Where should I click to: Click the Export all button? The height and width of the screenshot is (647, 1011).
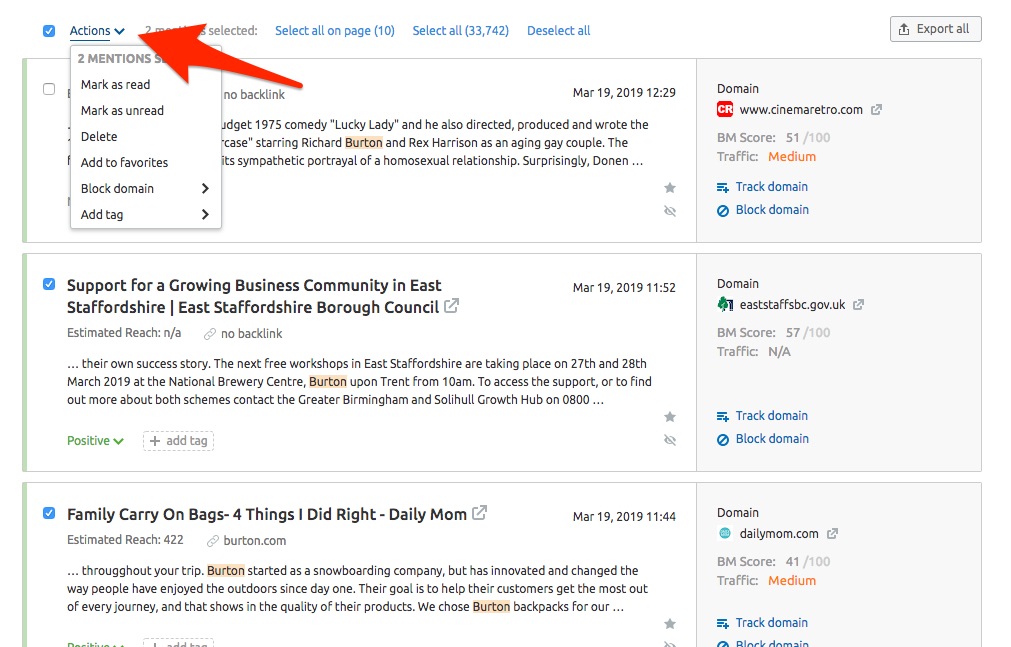point(936,29)
